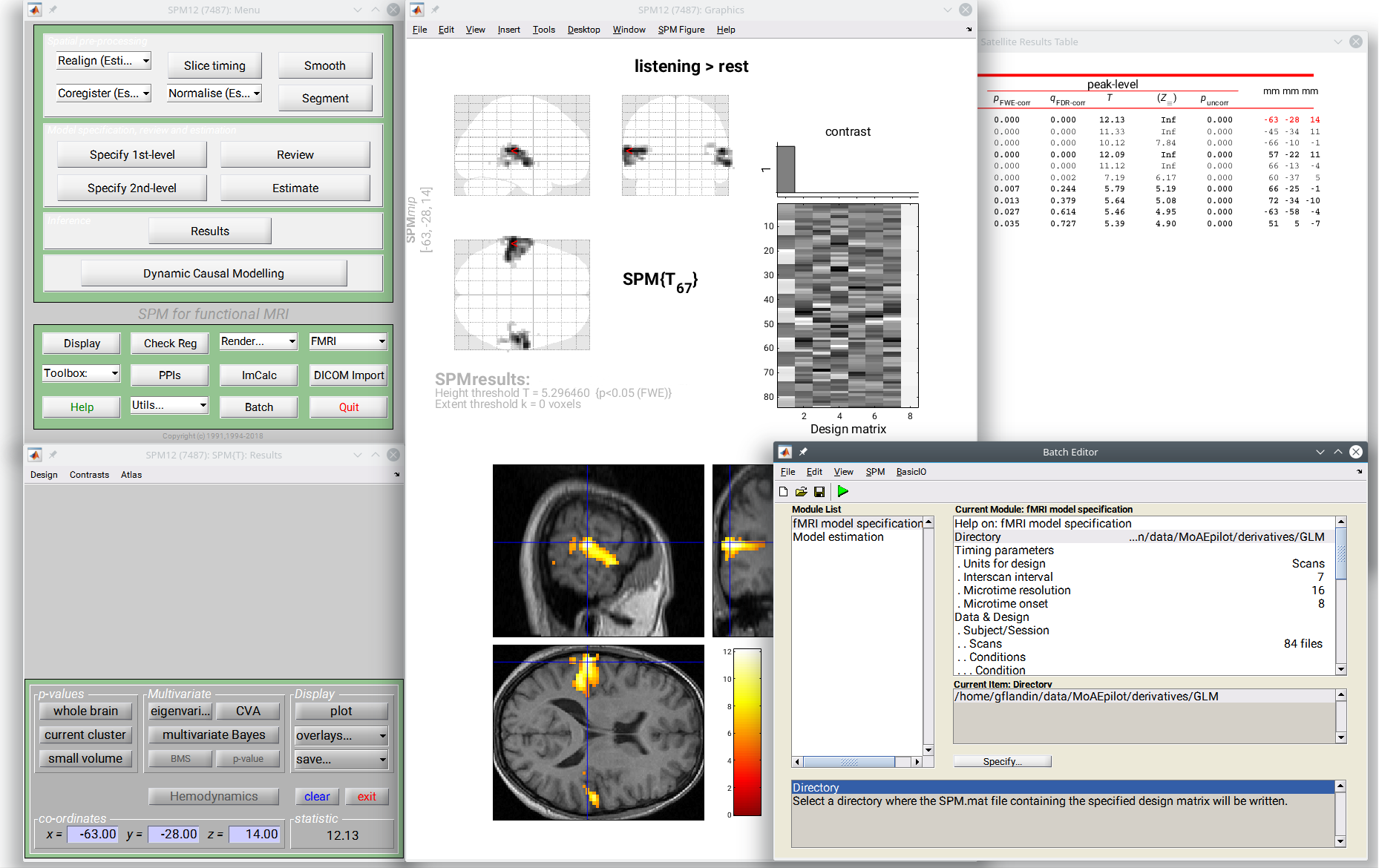Click the dock arrow in the Graphics window menu bar
The image size is (1379, 868).
coord(969,30)
